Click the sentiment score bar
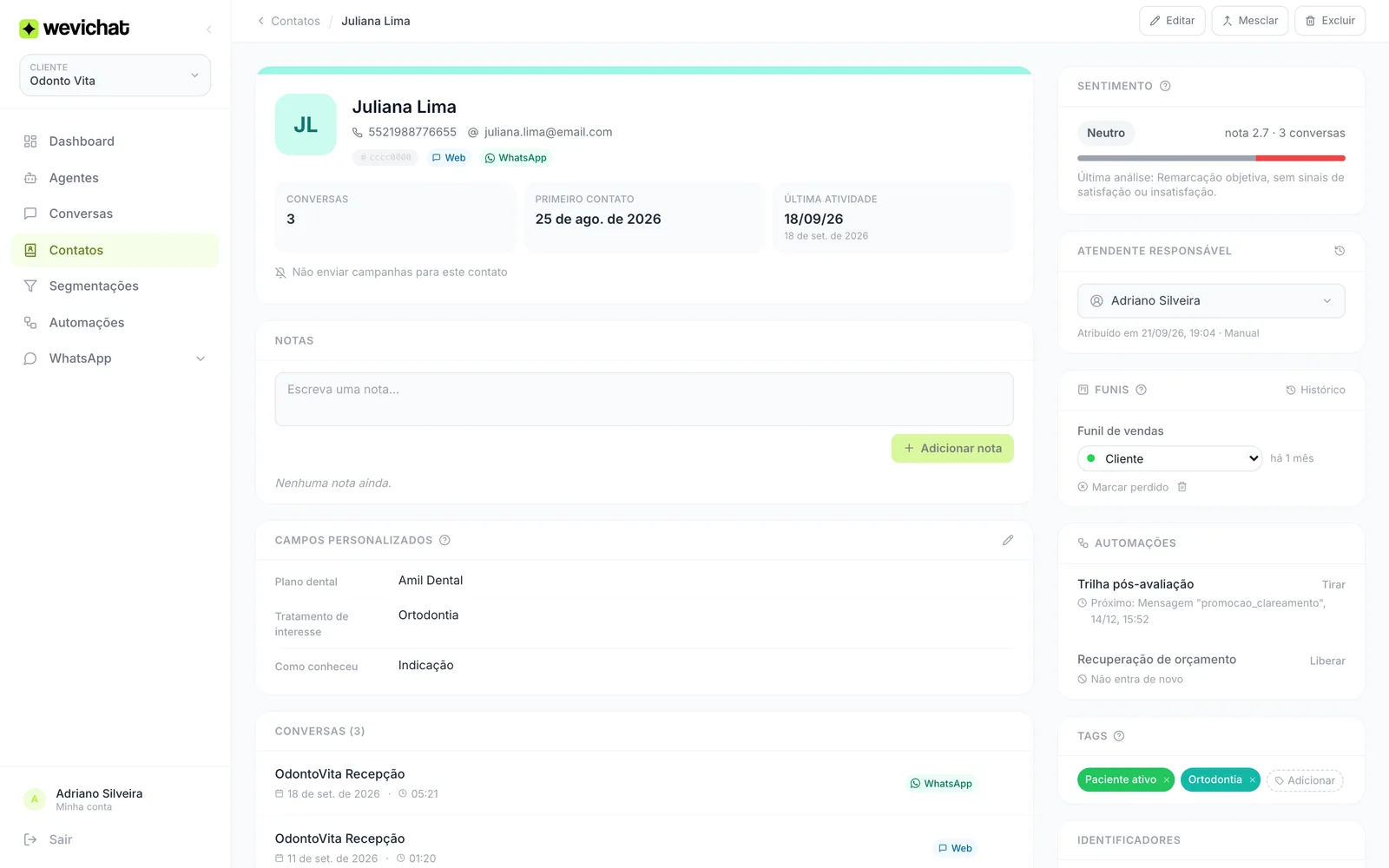 tap(1211, 158)
